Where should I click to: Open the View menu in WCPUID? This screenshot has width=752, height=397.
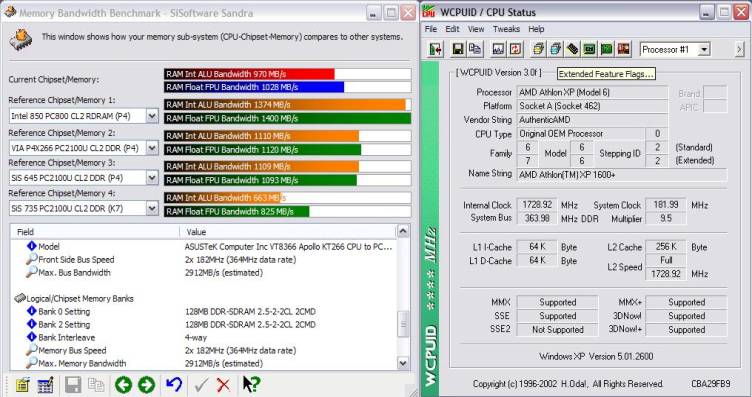pos(476,29)
